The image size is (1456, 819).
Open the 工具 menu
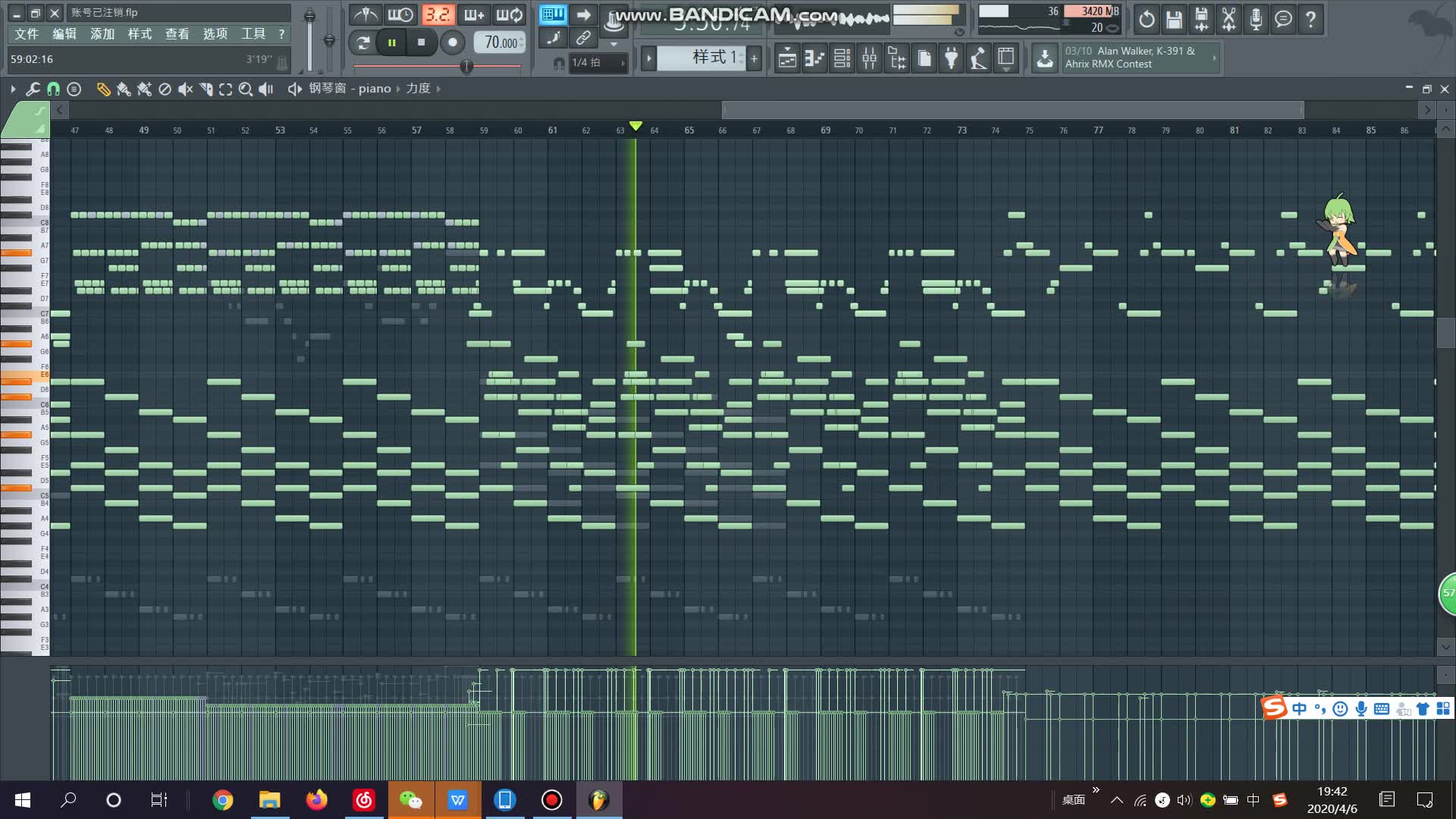click(253, 34)
